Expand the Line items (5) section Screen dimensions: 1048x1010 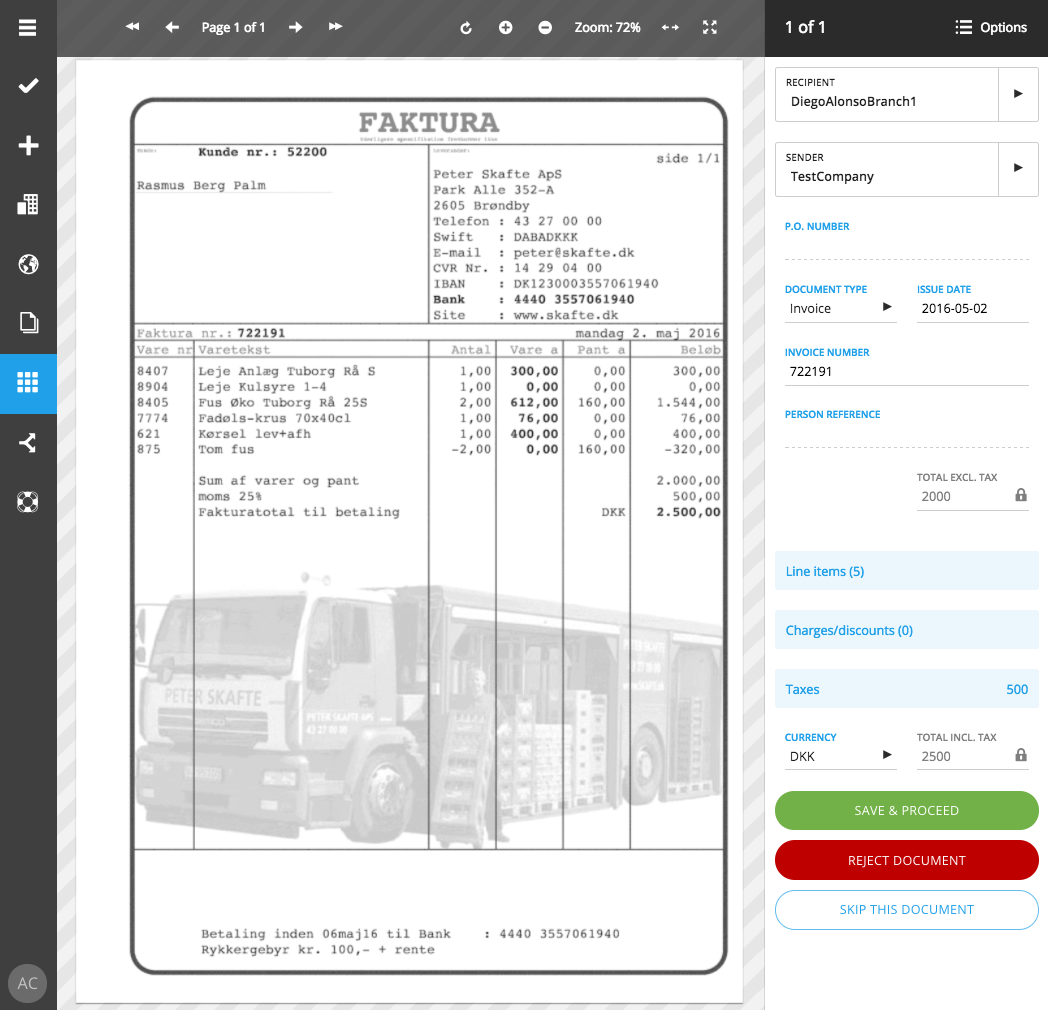pyautogui.click(x=906, y=570)
